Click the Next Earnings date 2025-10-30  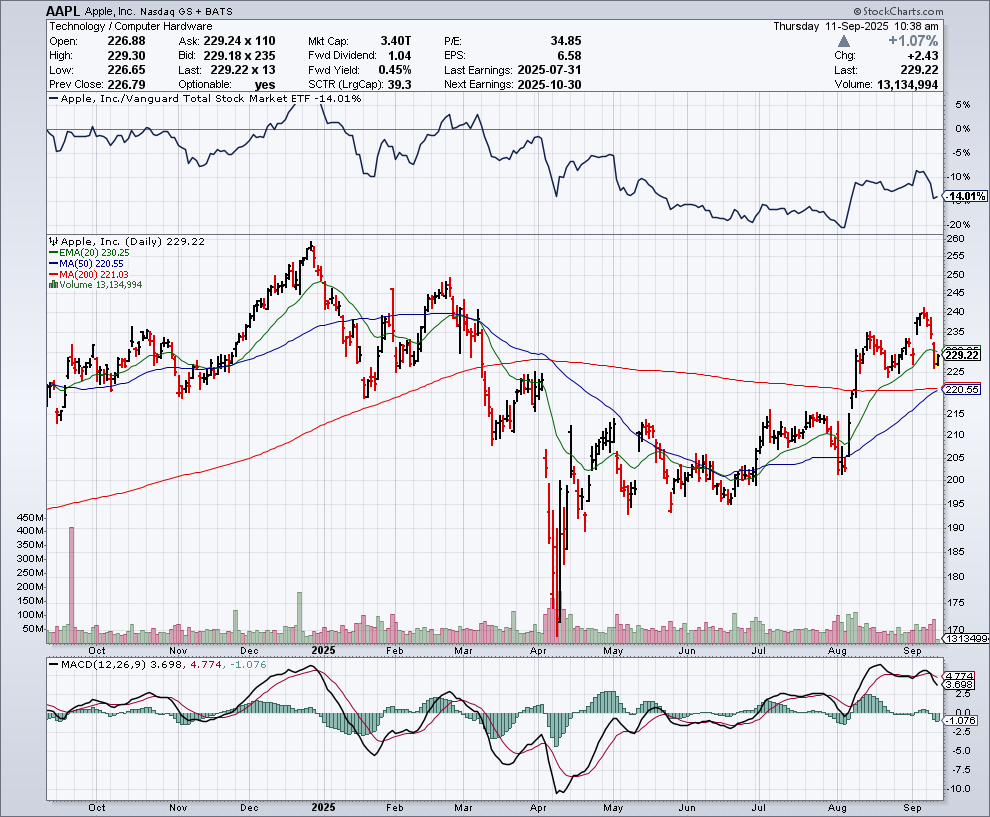pos(549,85)
